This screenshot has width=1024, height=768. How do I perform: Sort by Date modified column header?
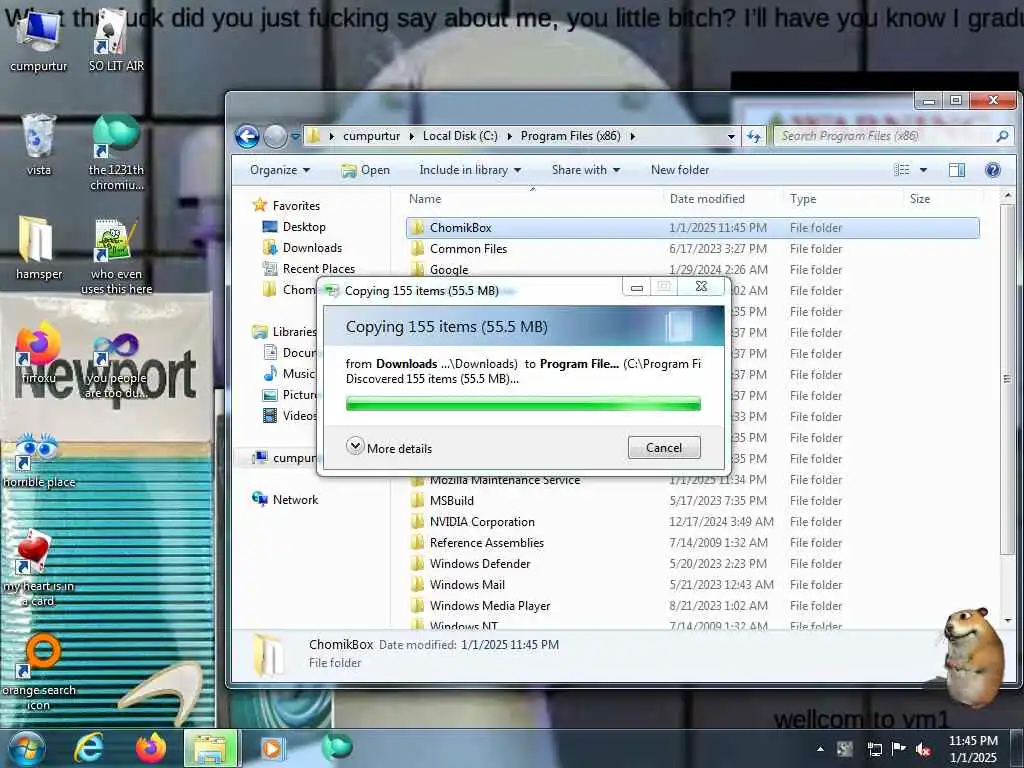(x=724, y=199)
